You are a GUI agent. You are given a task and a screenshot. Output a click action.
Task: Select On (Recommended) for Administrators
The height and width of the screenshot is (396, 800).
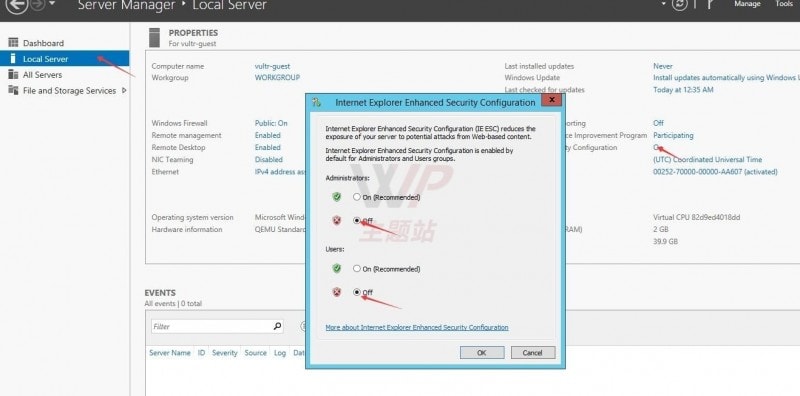click(357, 197)
